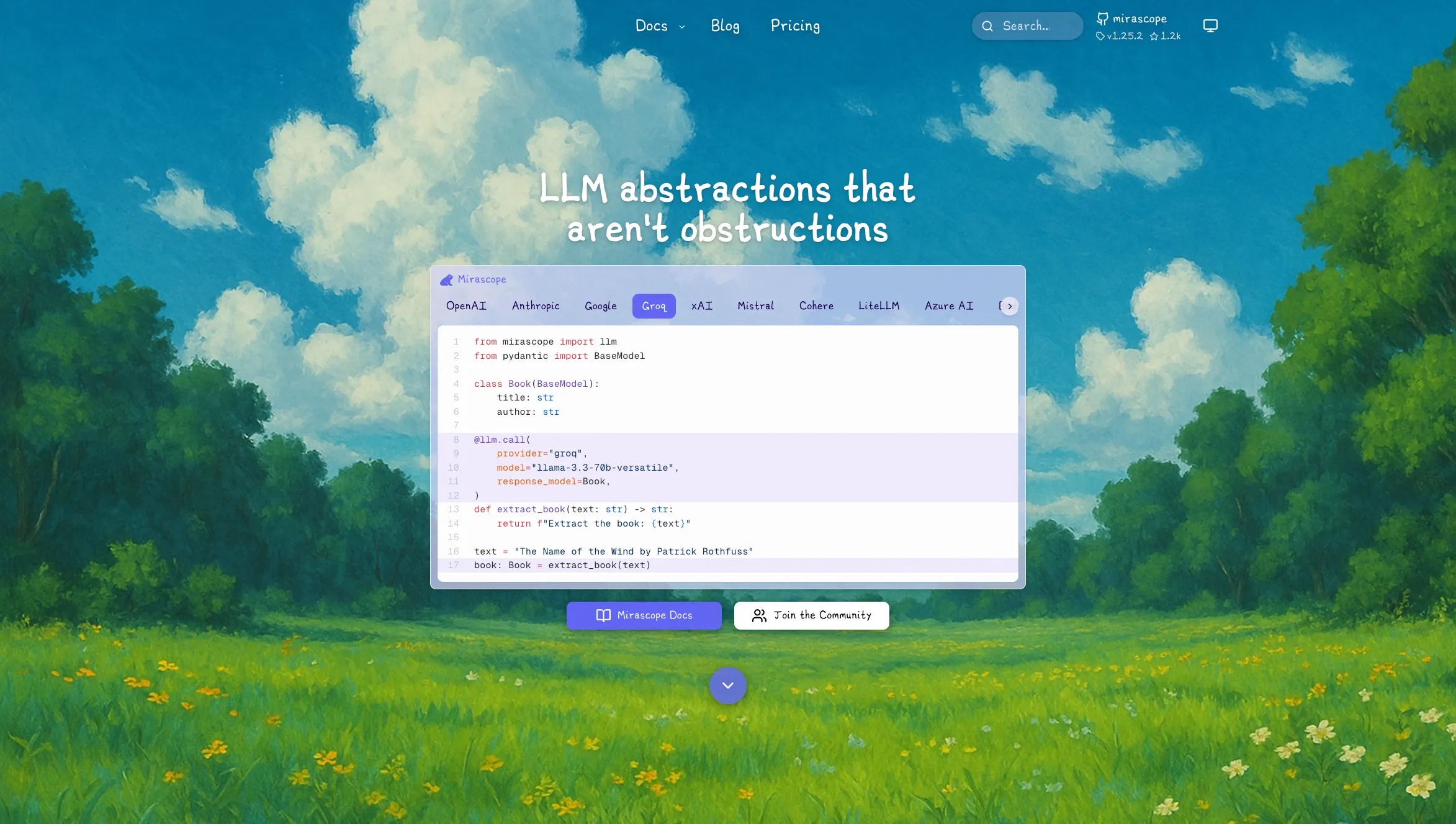Click the book icon on Mirascope Docs button
Screen dimensions: 1456x824
[x=603, y=615]
